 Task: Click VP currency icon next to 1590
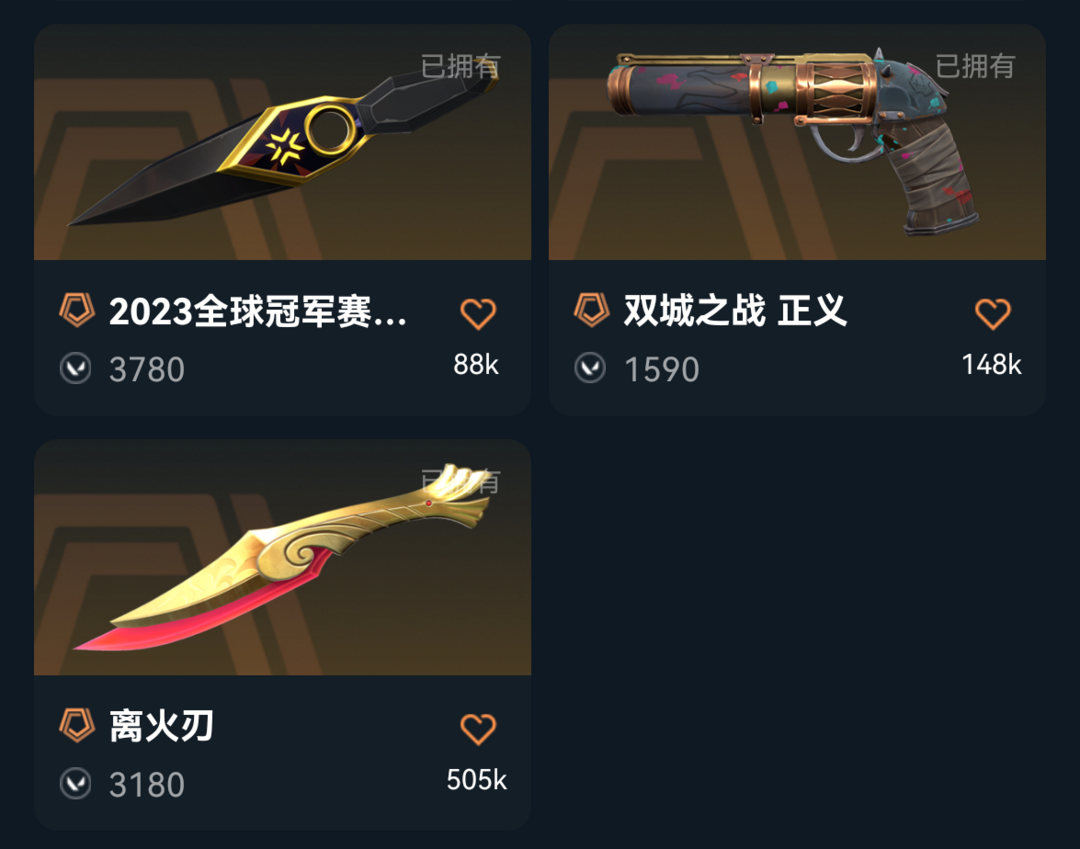coord(590,368)
